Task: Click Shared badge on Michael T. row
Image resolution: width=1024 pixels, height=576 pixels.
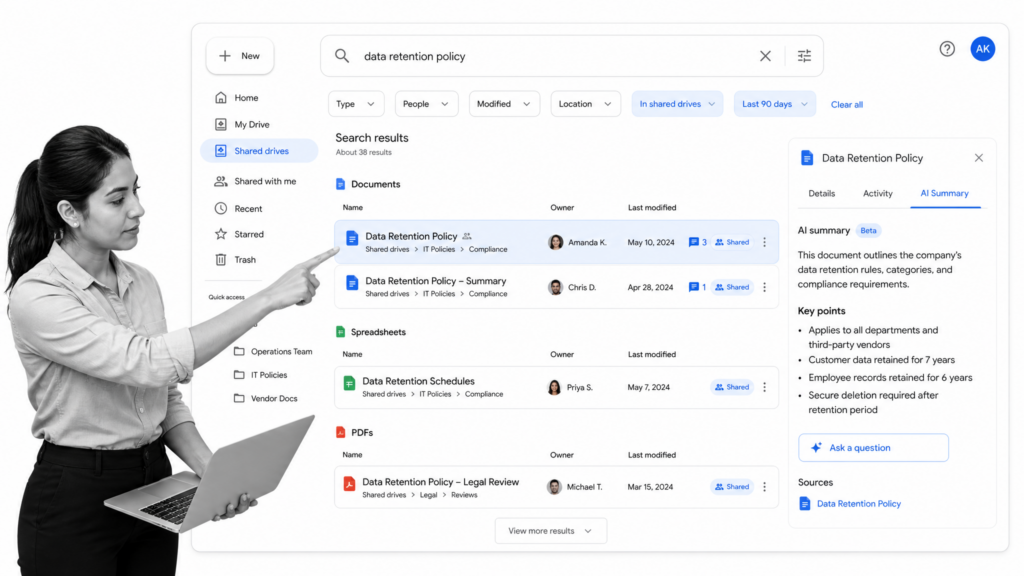Action: pyautogui.click(x=732, y=487)
